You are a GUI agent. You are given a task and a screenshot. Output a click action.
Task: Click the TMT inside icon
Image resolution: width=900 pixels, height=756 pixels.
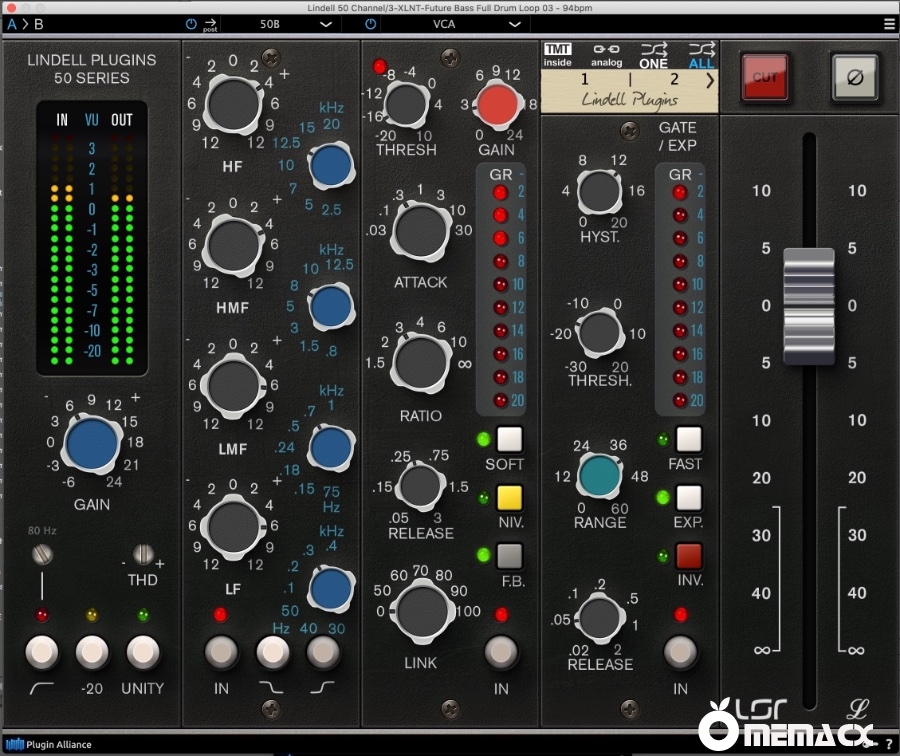[558, 54]
